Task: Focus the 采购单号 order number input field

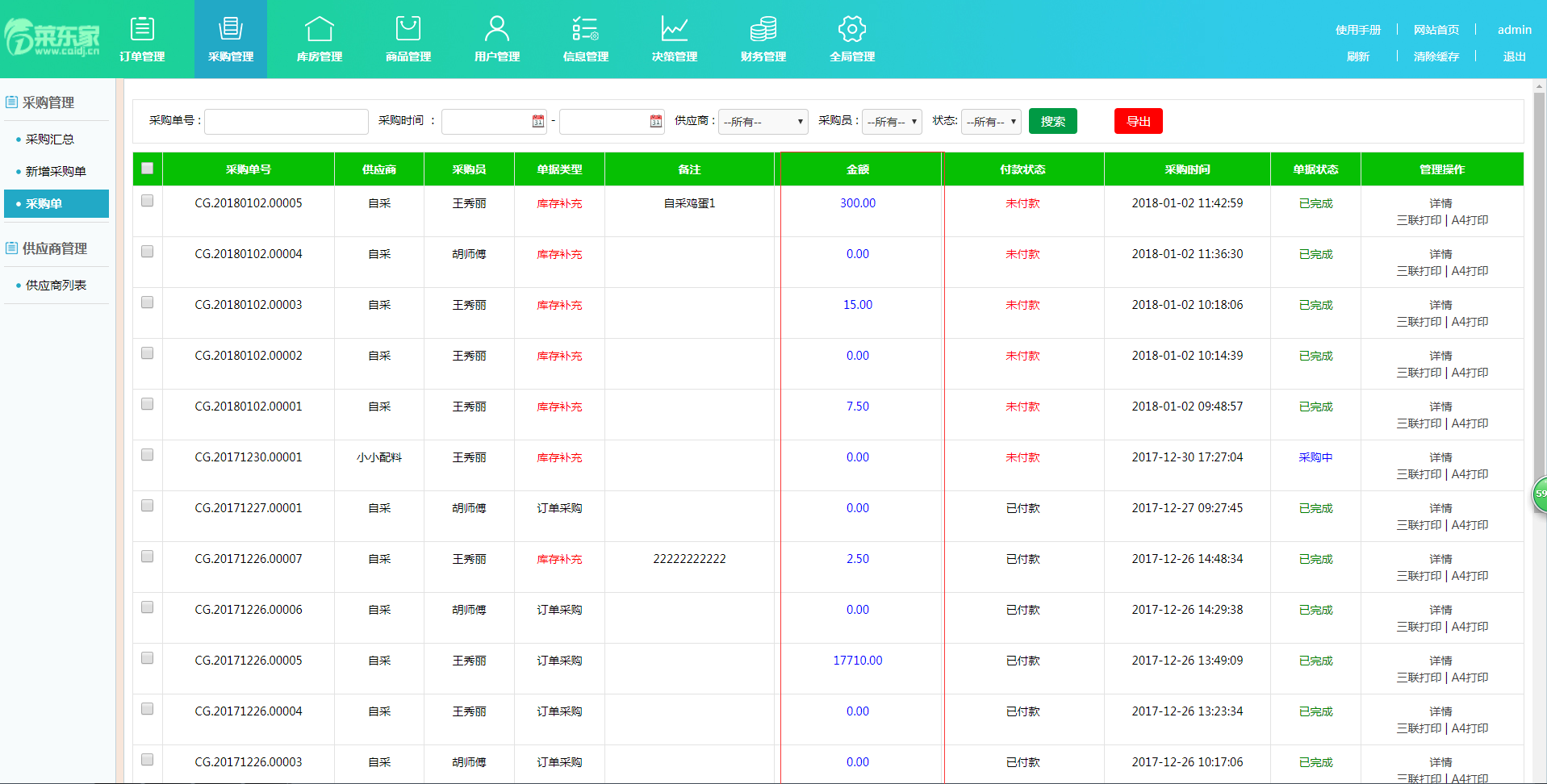Action: pos(286,122)
